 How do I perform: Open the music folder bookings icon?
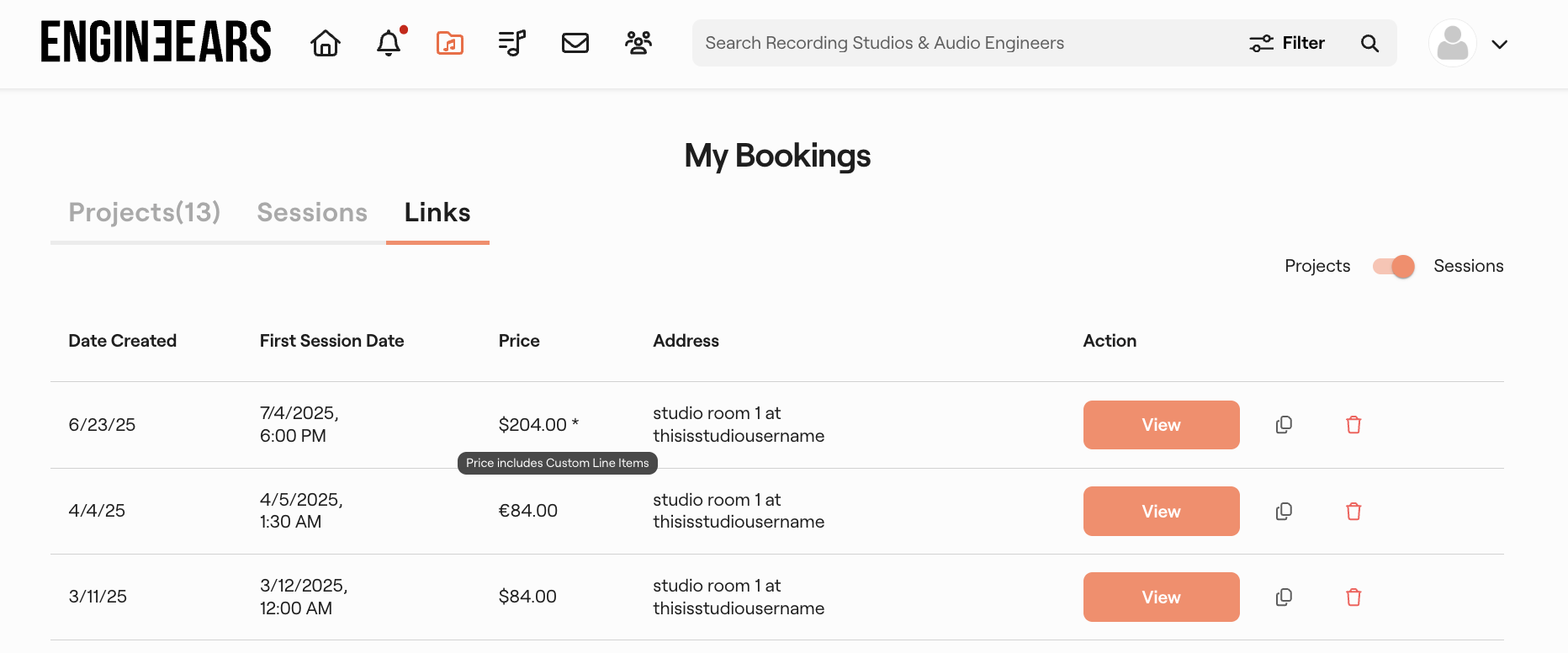coord(450,43)
